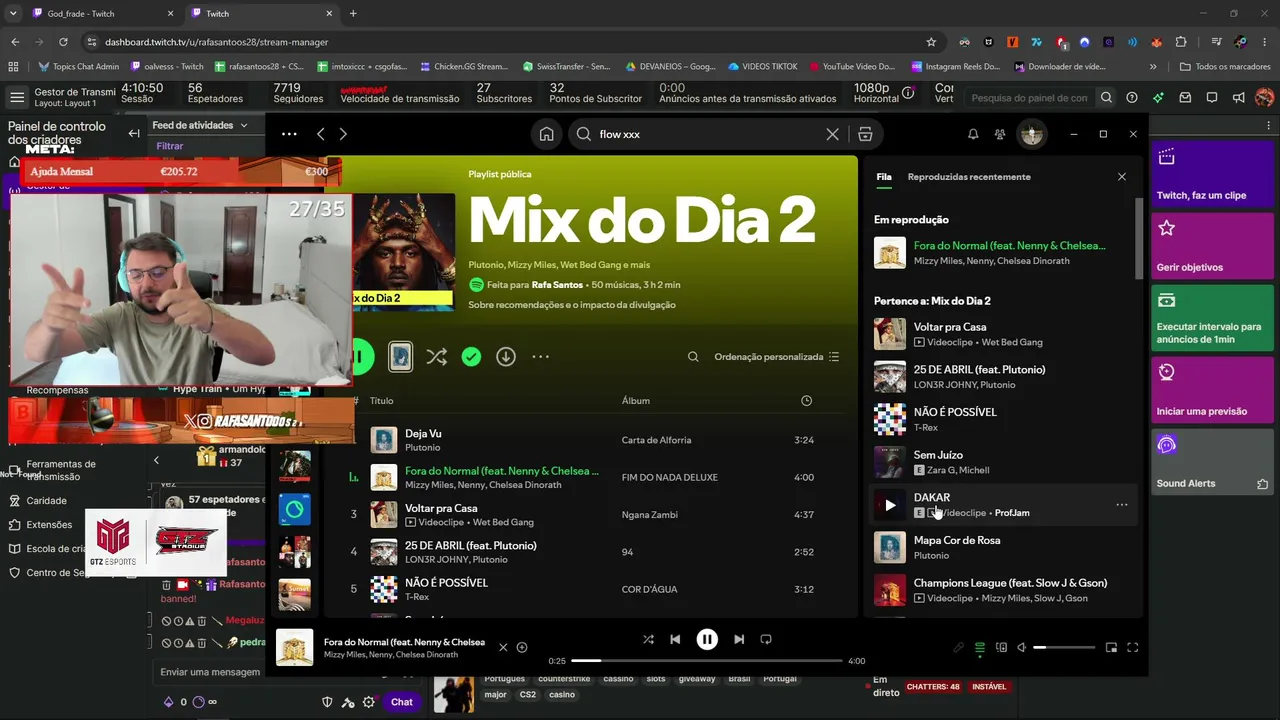
Task: Switch to 'Reproduzidas recentemente' tab
Action: [969, 177]
